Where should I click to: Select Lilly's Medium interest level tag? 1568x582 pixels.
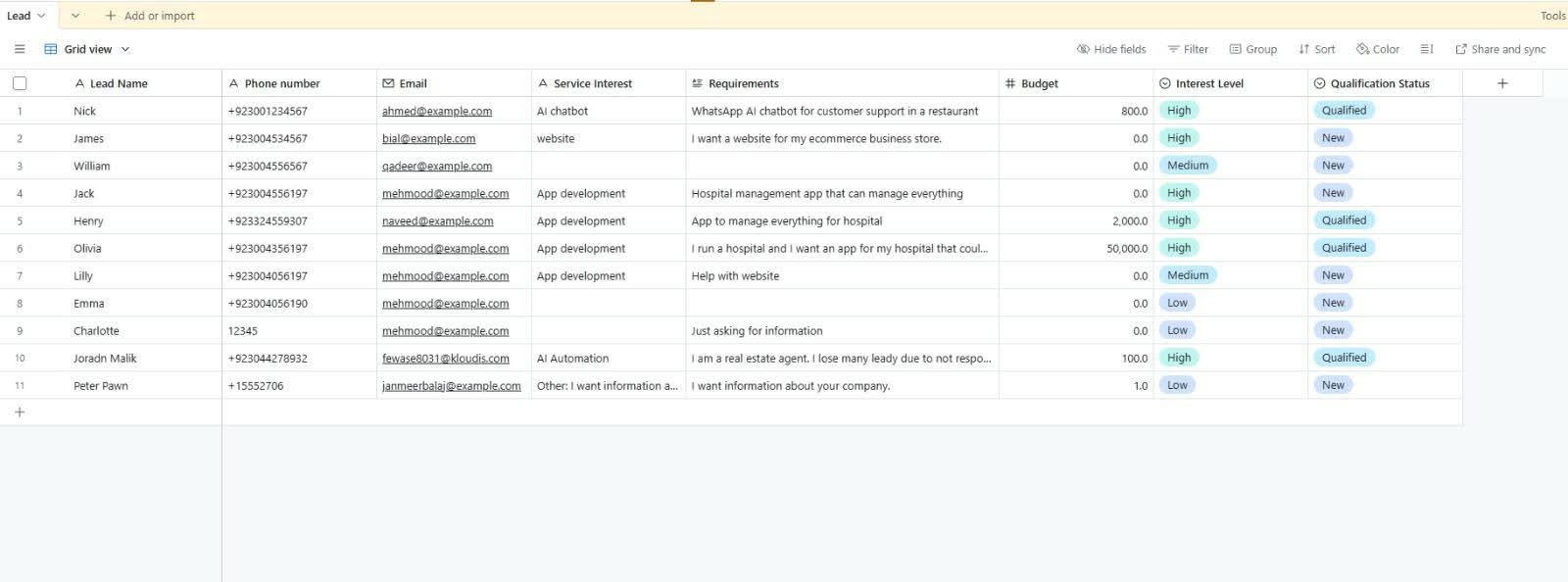click(x=1188, y=275)
